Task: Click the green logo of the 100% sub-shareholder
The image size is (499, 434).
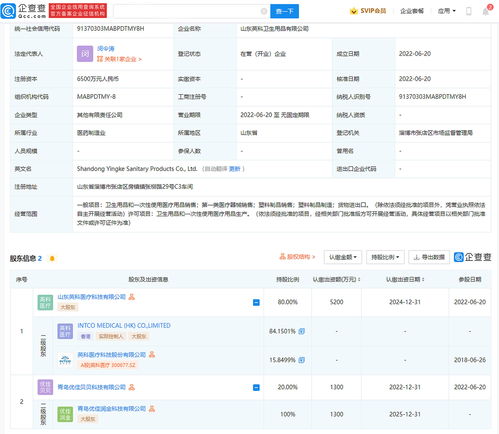Action: click(65, 414)
